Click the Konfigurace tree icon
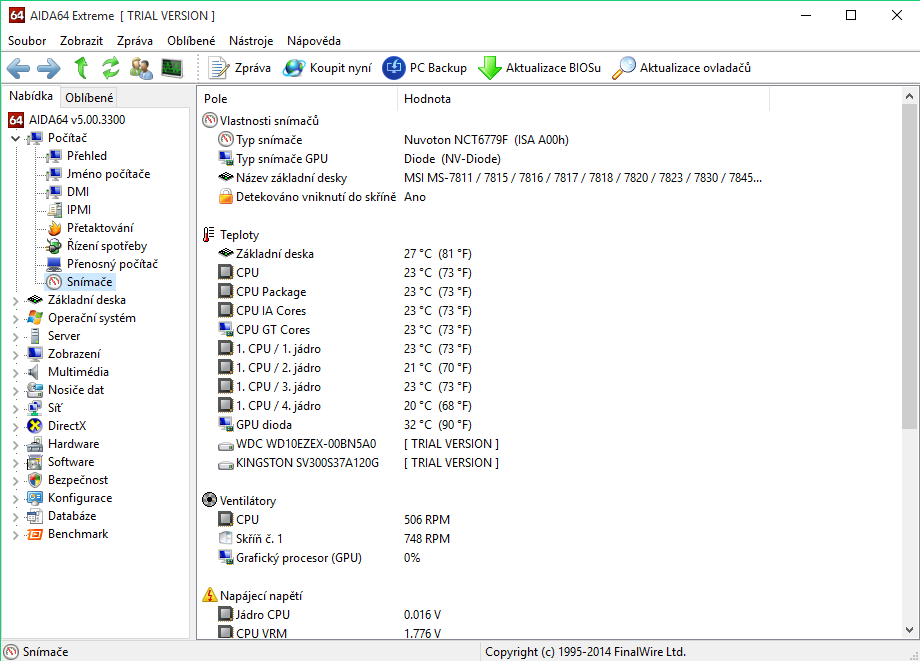920x661 pixels. tap(35, 498)
